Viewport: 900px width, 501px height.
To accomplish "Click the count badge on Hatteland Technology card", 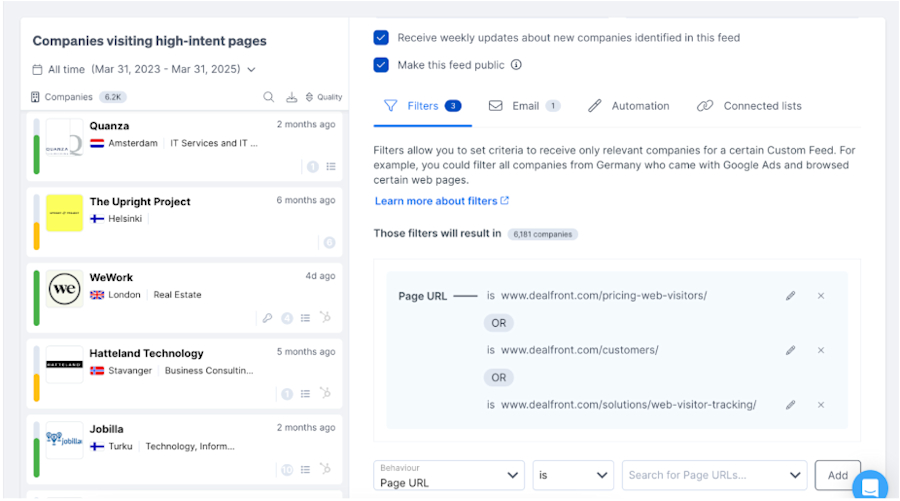I will (x=287, y=394).
